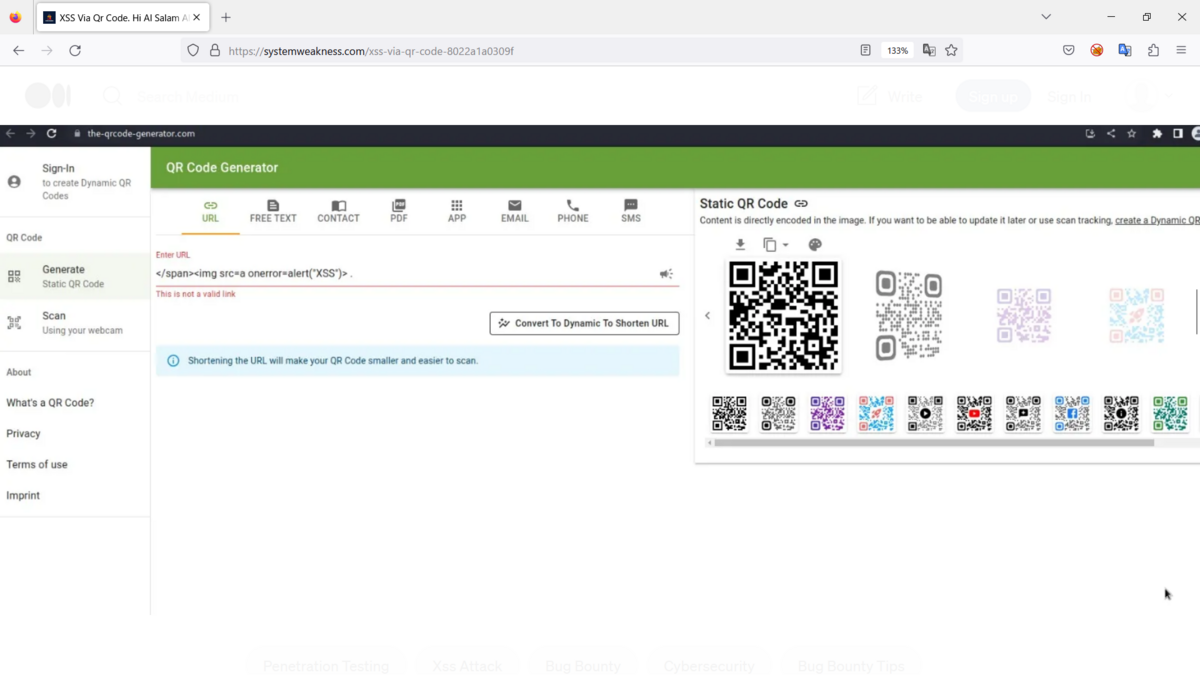This screenshot has height=675, width=1200.
Task: Click Convert To Dynamic To Shorten URL
Action: pyautogui.click(x=584, y=323)
